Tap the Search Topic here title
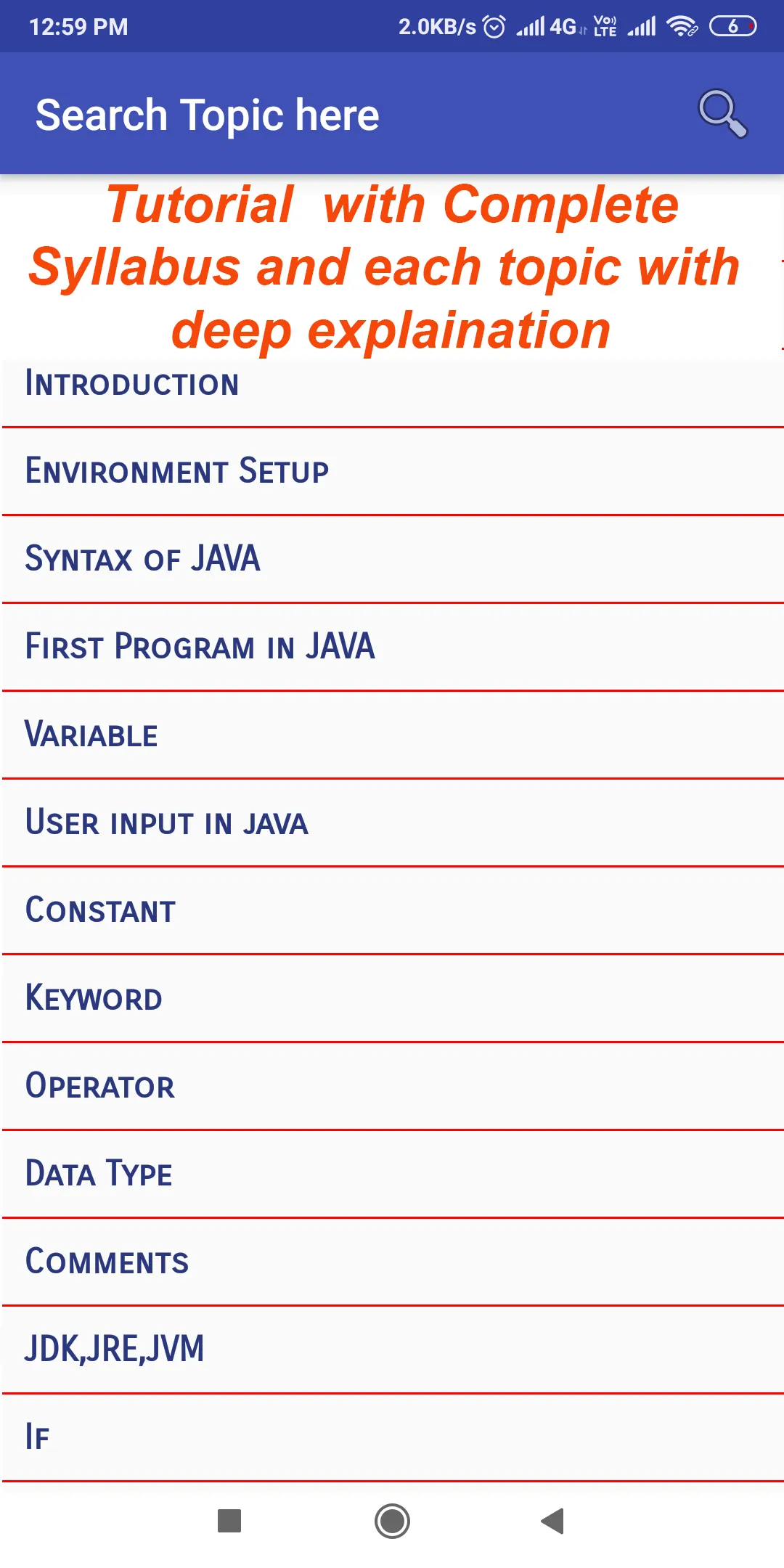 pos(208,115)
